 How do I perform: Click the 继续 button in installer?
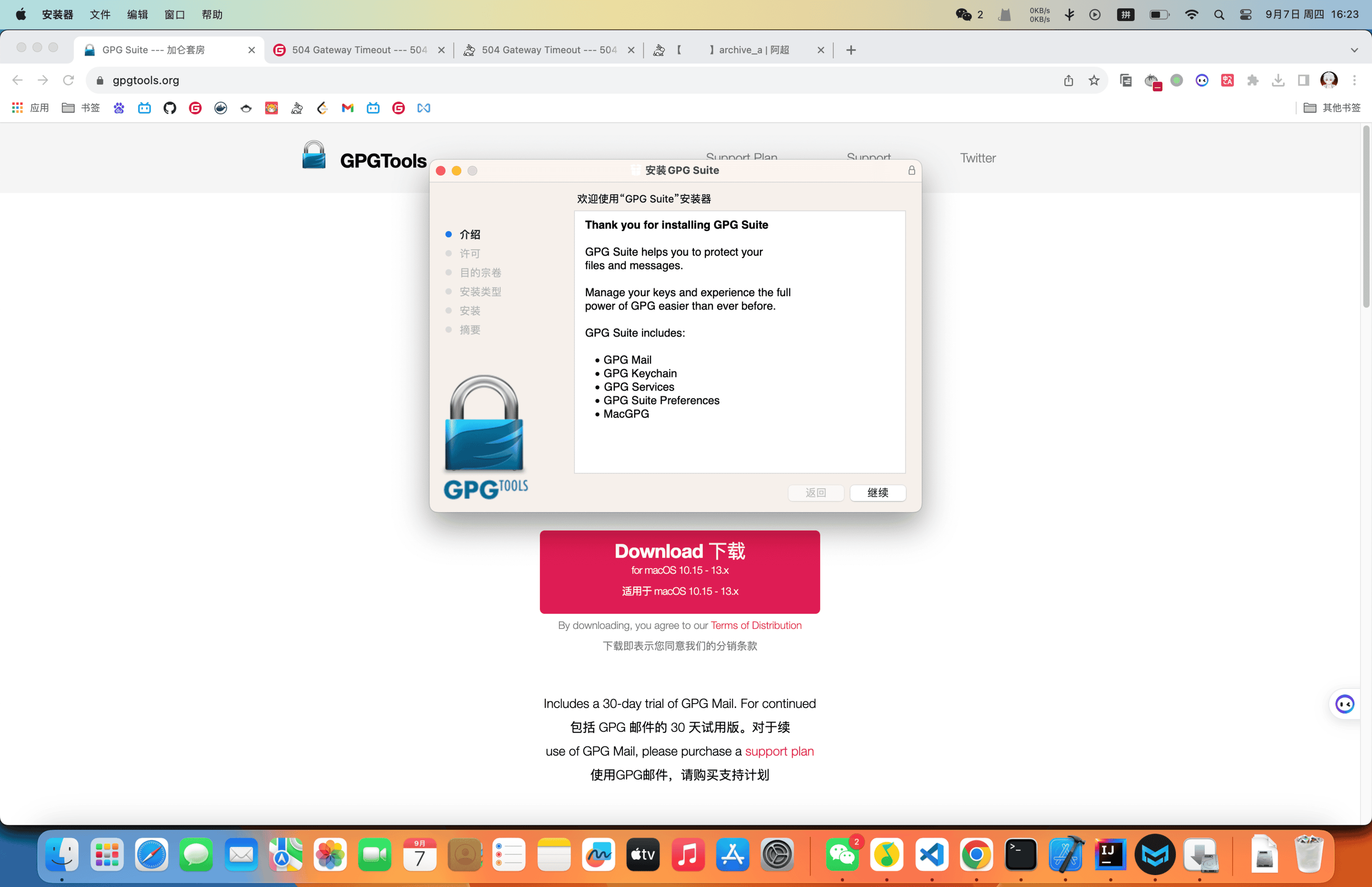(877, 492)
